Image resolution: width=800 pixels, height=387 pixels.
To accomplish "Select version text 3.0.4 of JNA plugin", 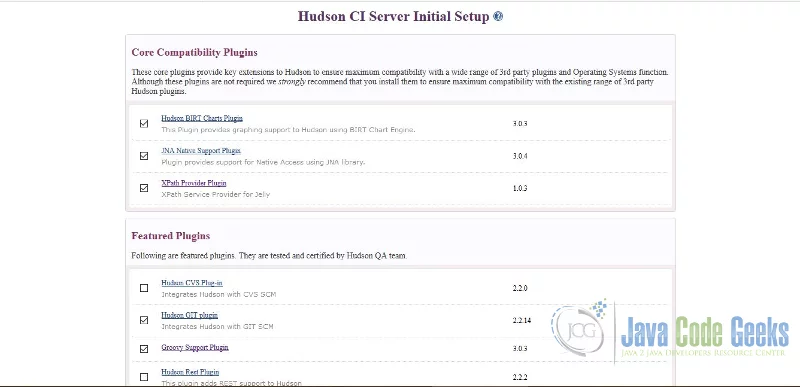I will tap(520, 156).
